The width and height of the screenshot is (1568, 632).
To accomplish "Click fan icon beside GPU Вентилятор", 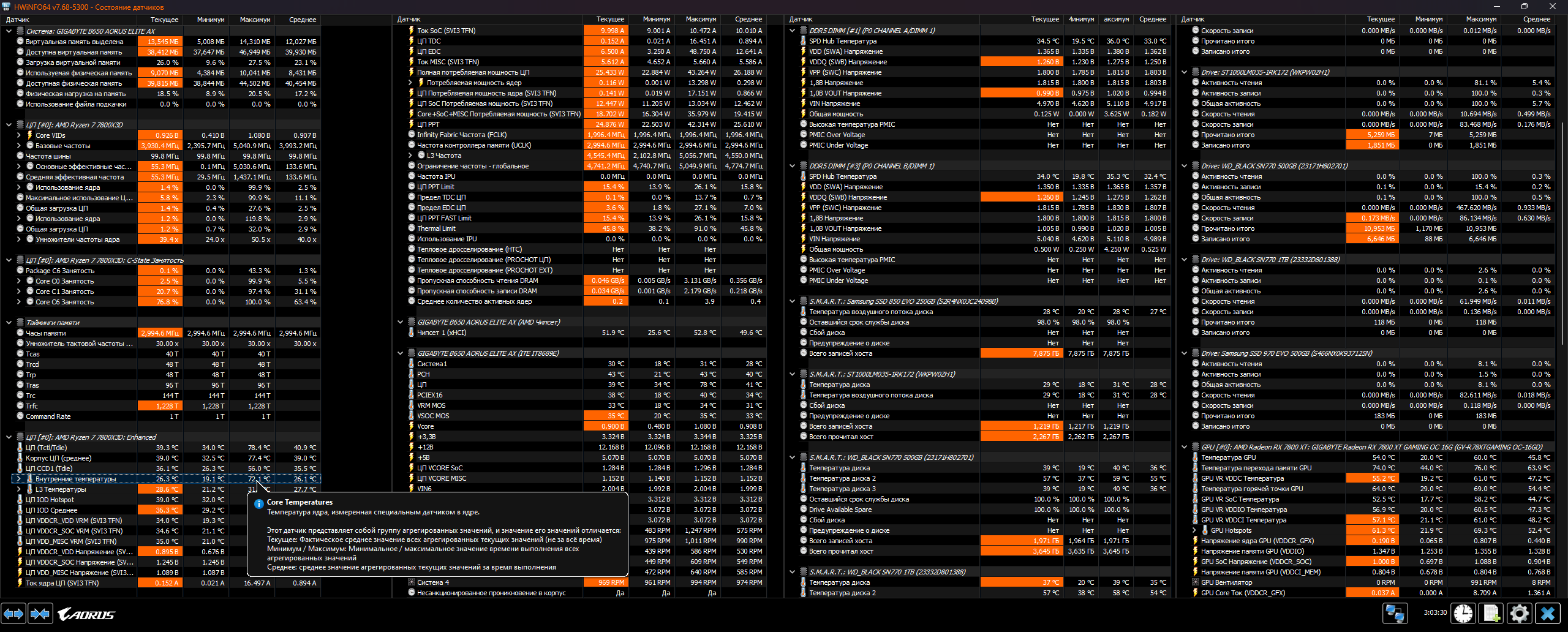I will [x=1196, y=582].
